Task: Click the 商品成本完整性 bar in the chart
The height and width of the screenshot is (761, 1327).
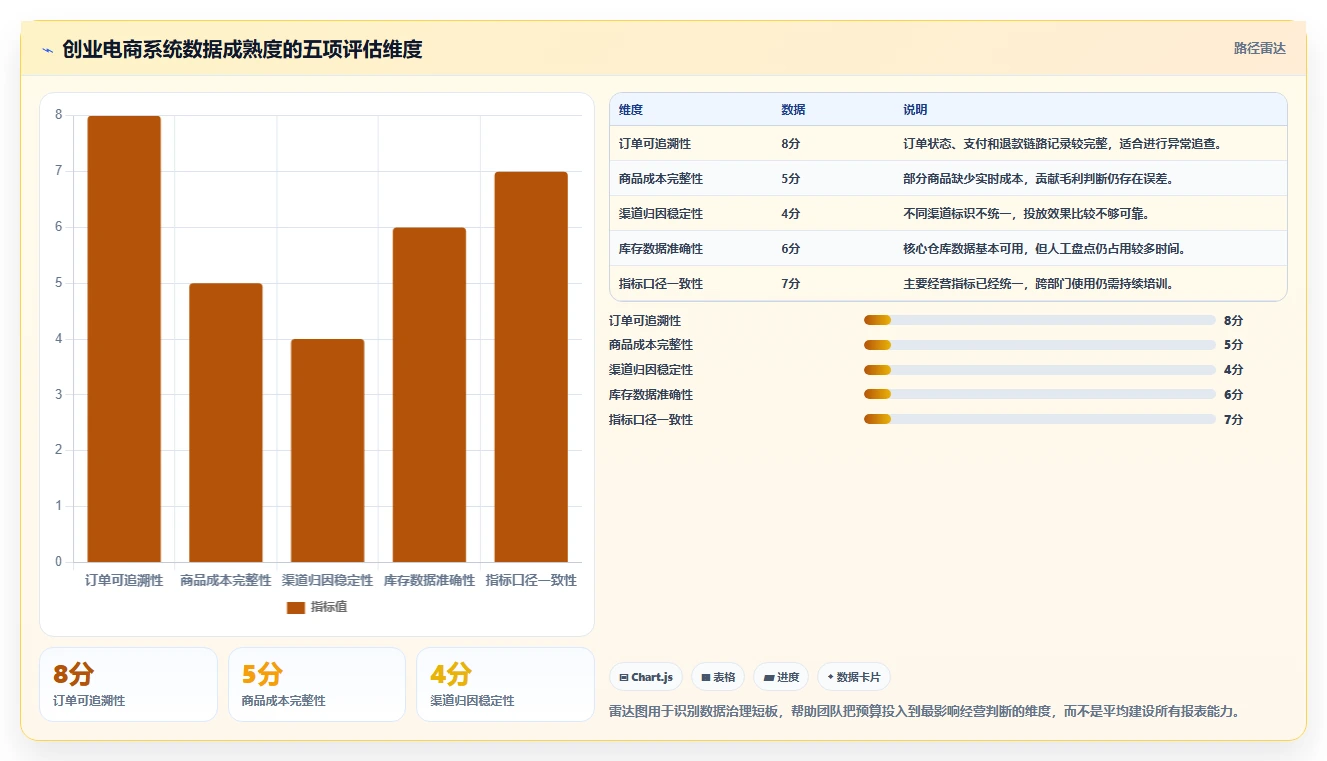Action: pyautogui.click(x=226, y=423)
